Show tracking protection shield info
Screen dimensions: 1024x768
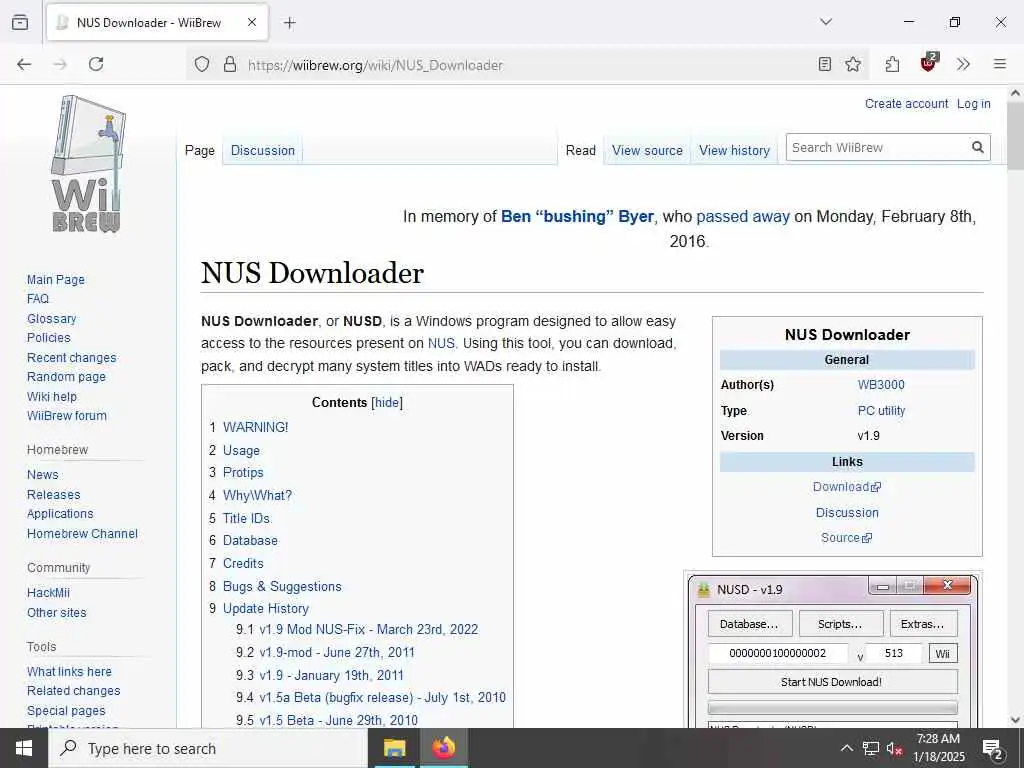(x=202, y=64)
